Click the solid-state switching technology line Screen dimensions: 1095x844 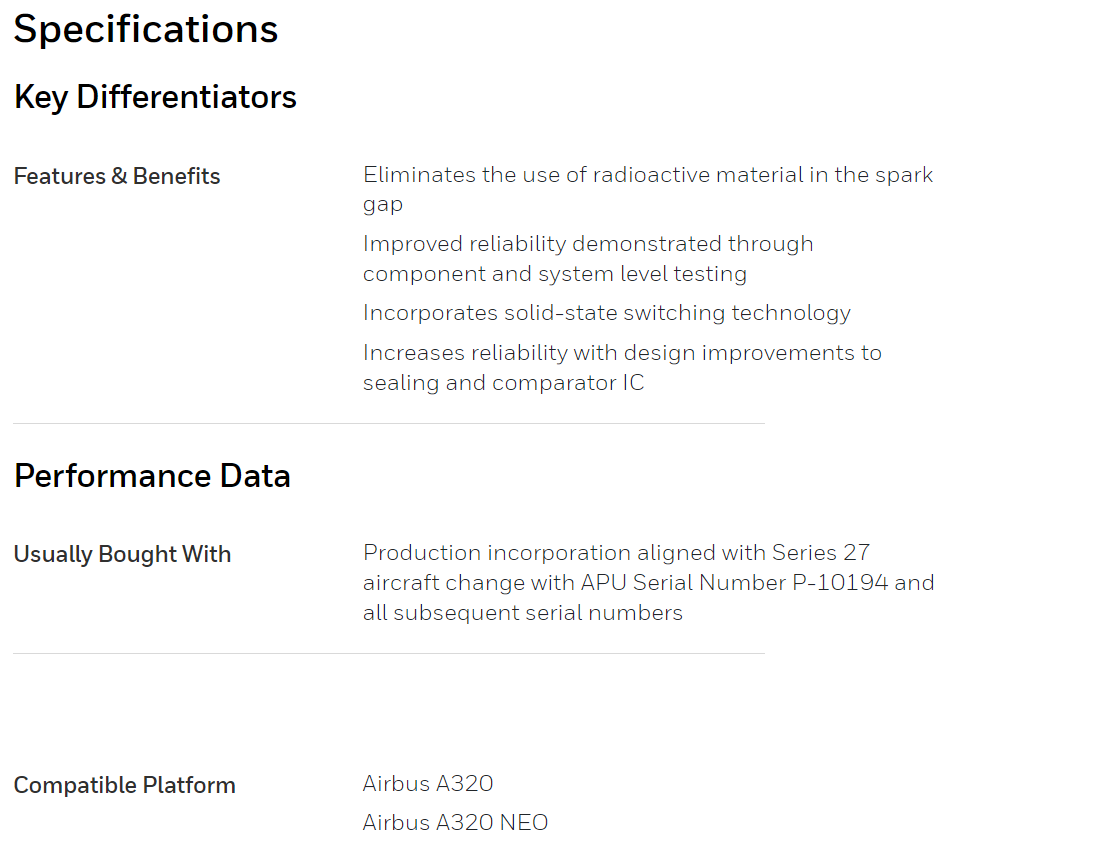[607, 313]
